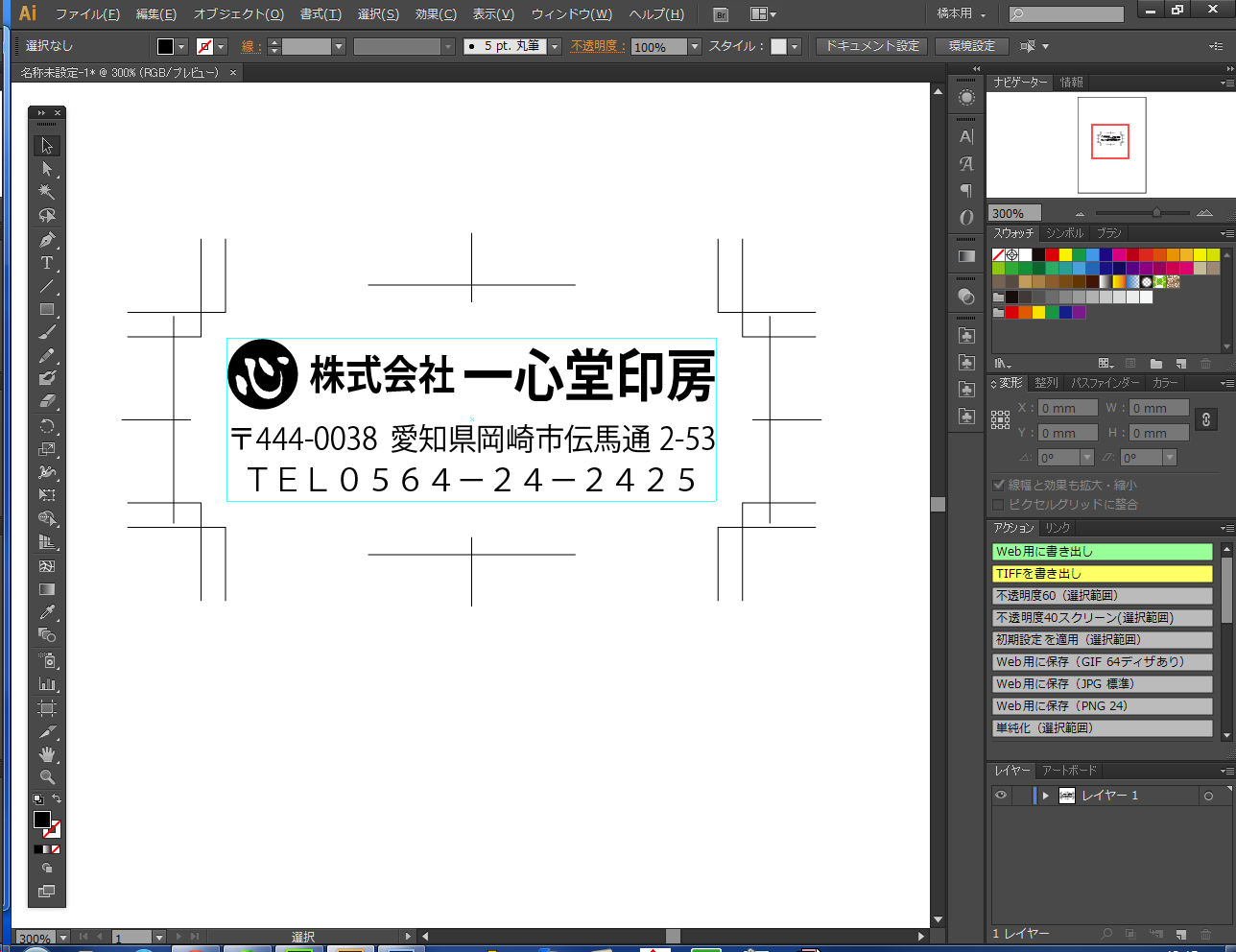
Task: Open the fill color dropdown in control bar
Action: tap(181, 46)
